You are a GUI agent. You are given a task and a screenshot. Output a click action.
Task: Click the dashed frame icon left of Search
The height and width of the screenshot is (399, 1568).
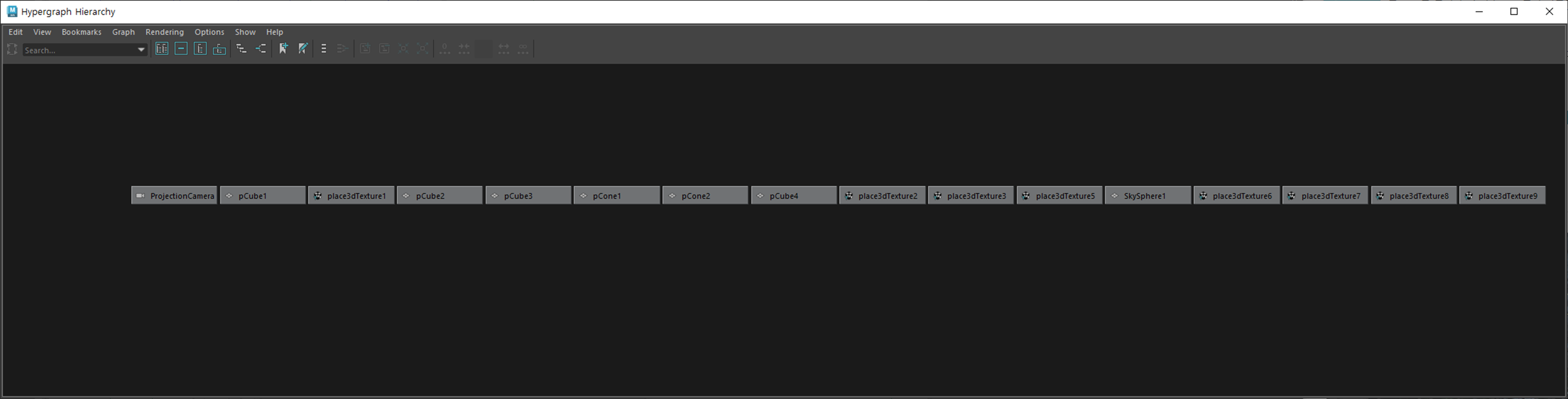pyautogui.click(x=12, y=48)
